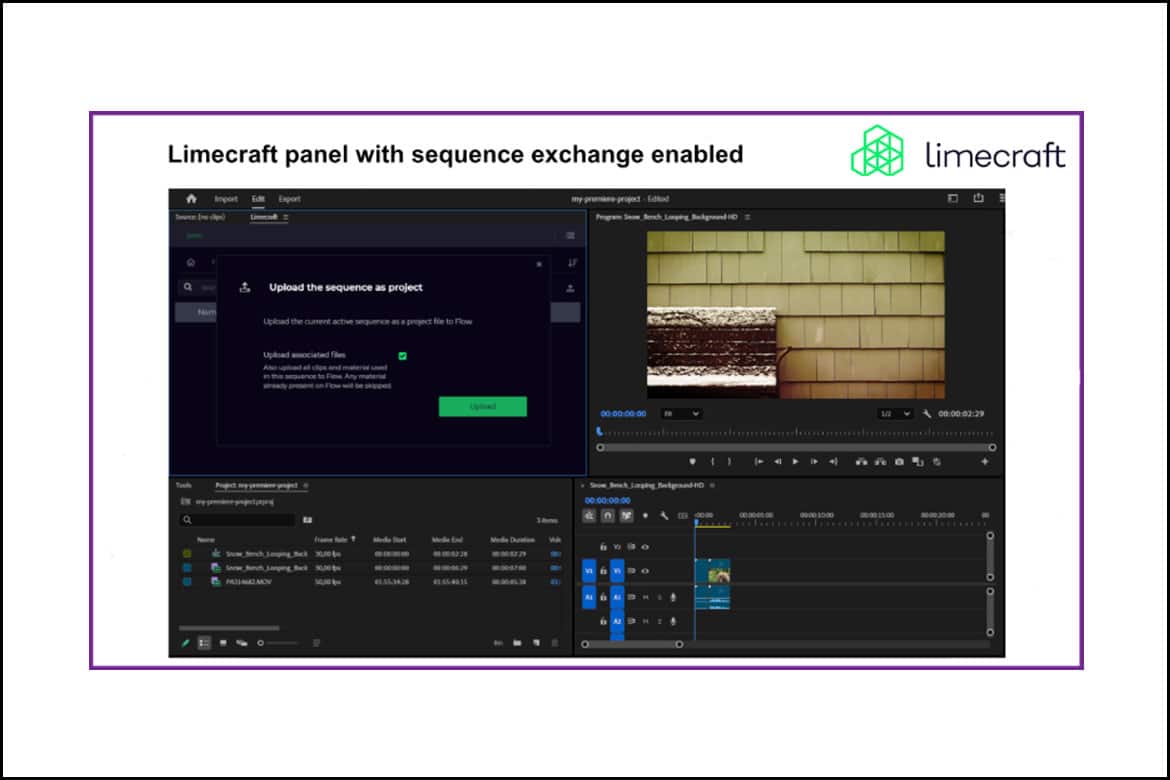Click the sort order icon in Limecraft panel
The width and height of the screenshot is (1170, 780).
click(x=572, y=263)
